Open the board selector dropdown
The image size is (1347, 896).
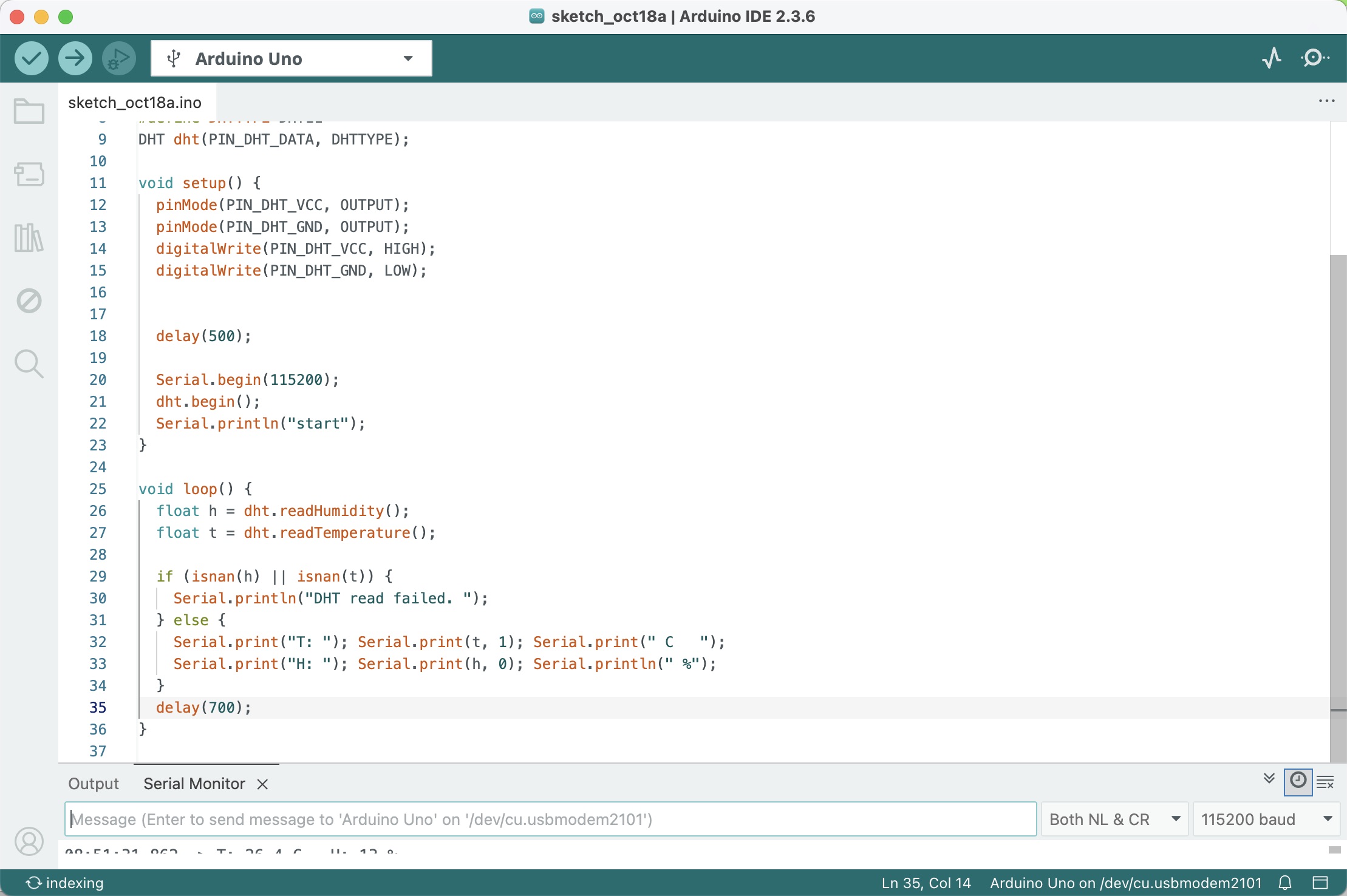point(290,58)
